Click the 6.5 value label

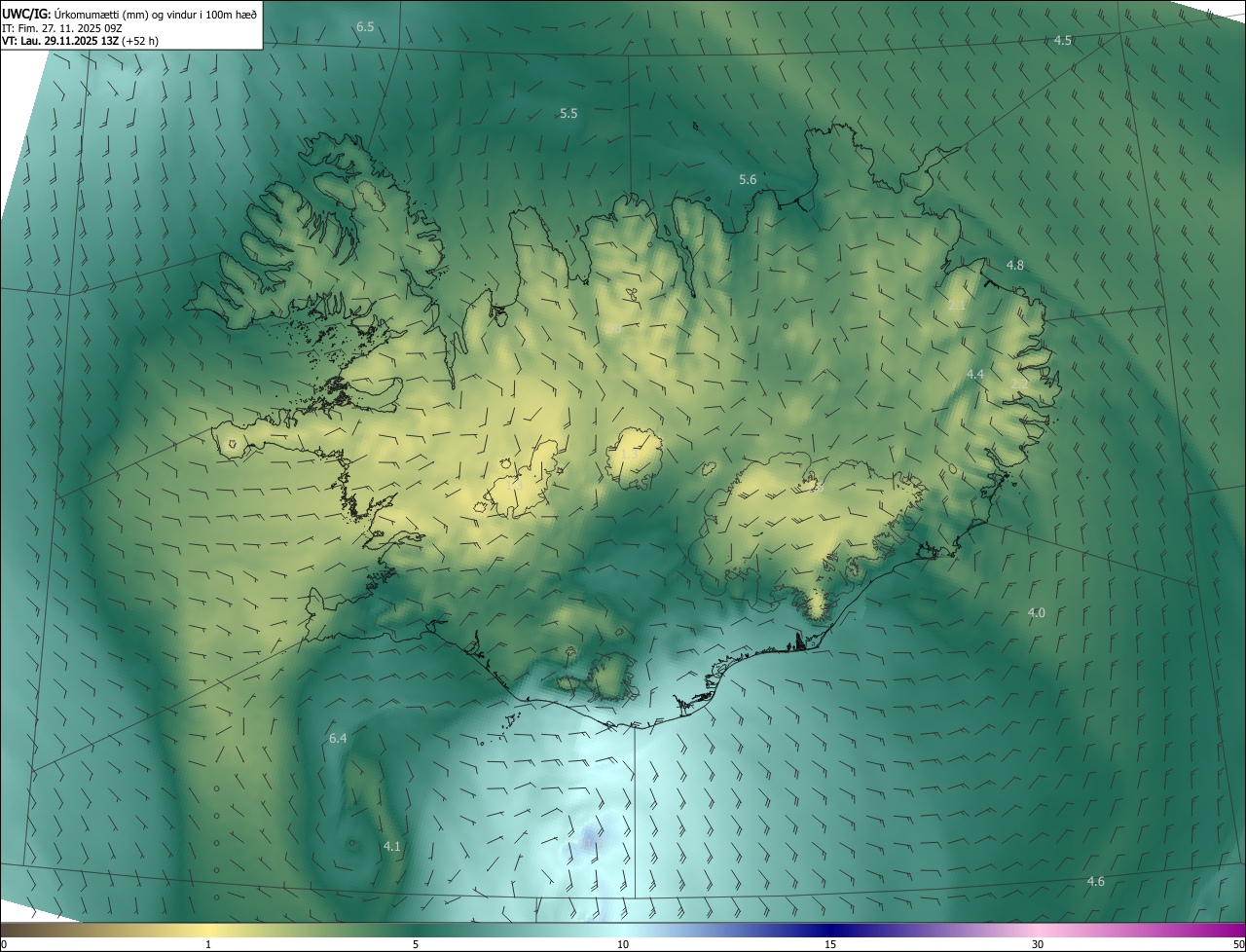click(365, 27)
